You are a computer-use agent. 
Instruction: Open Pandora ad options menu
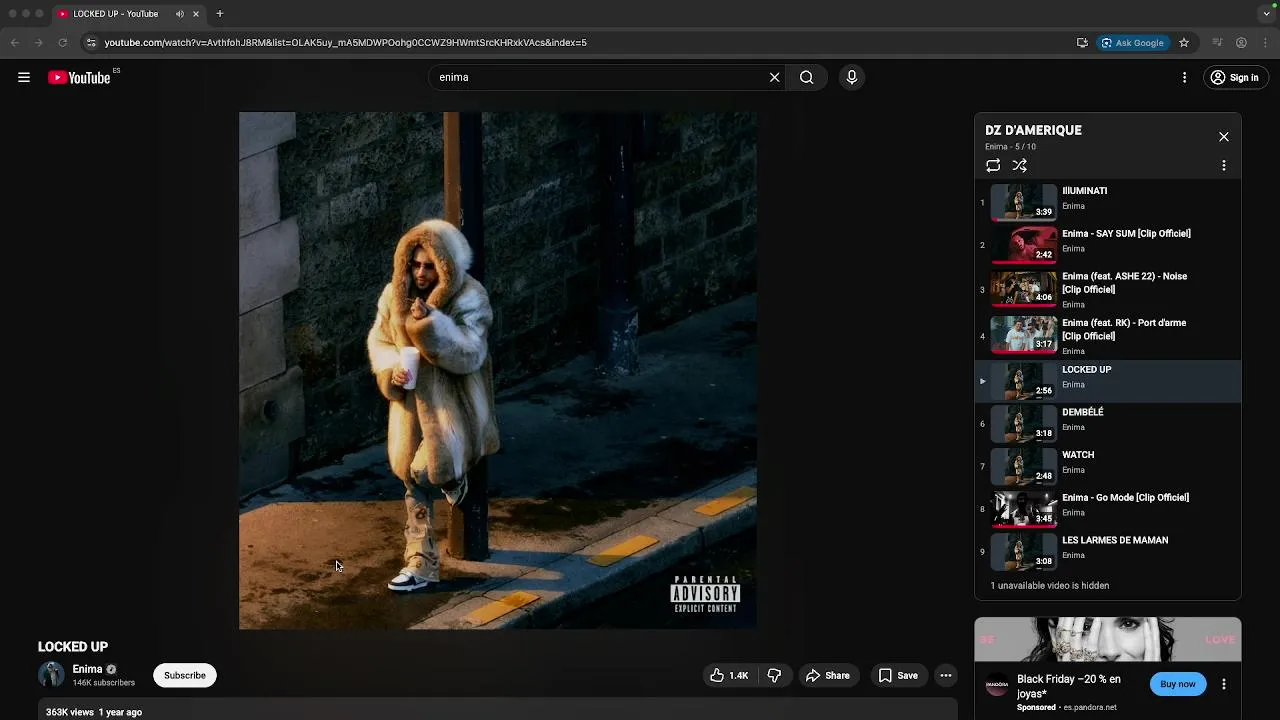click(x=1223, y=684)
